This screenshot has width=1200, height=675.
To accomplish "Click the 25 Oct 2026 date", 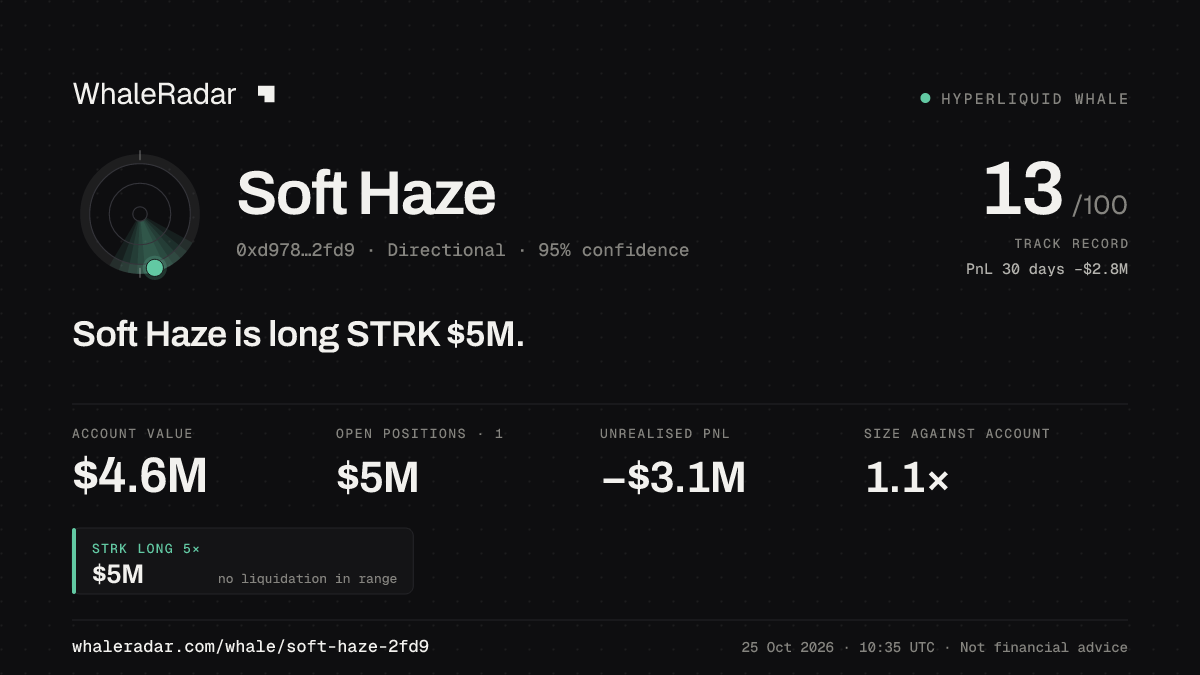I will pos(788,648).
